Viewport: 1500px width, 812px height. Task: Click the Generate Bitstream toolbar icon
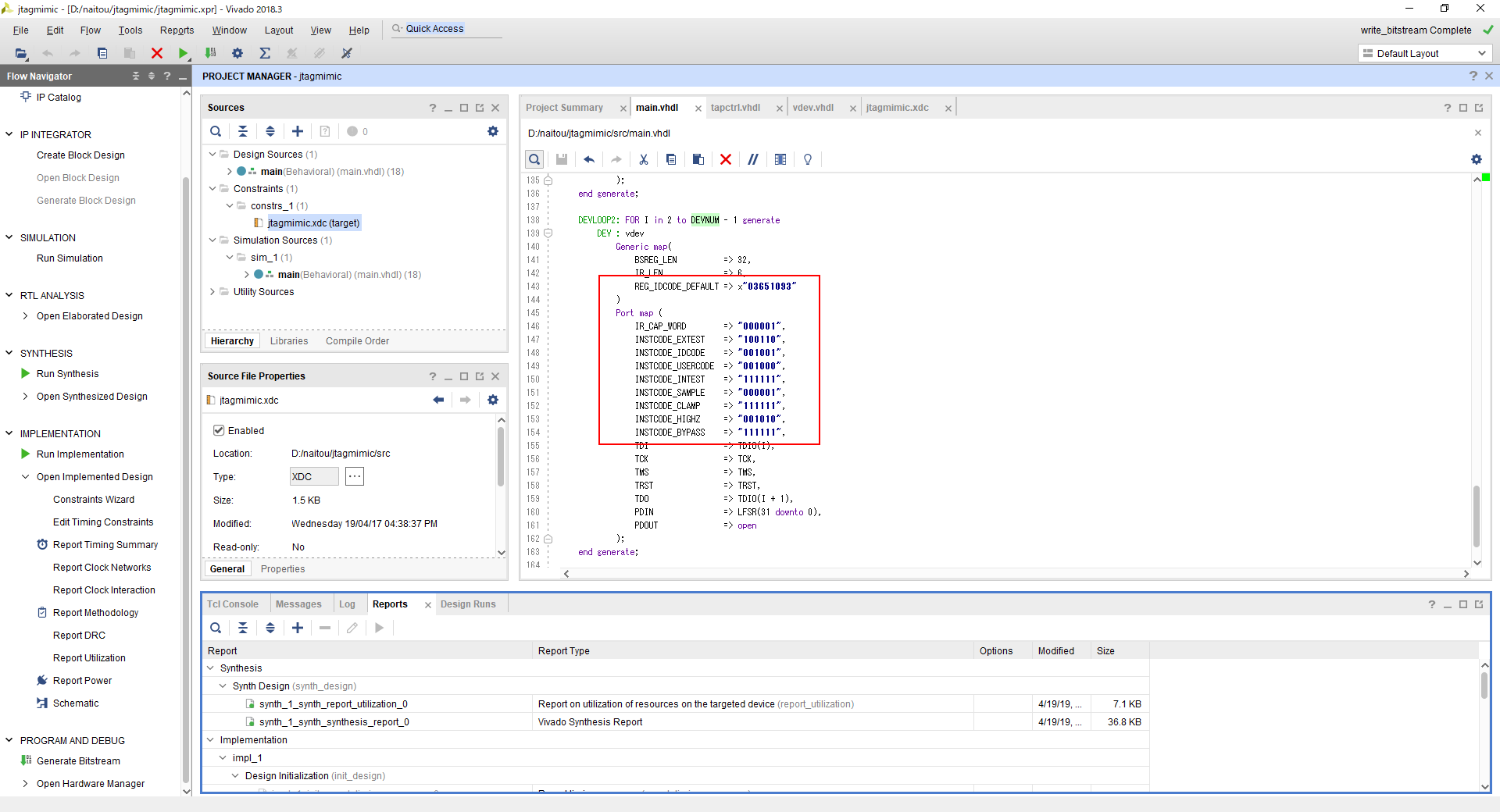(210, 53)
